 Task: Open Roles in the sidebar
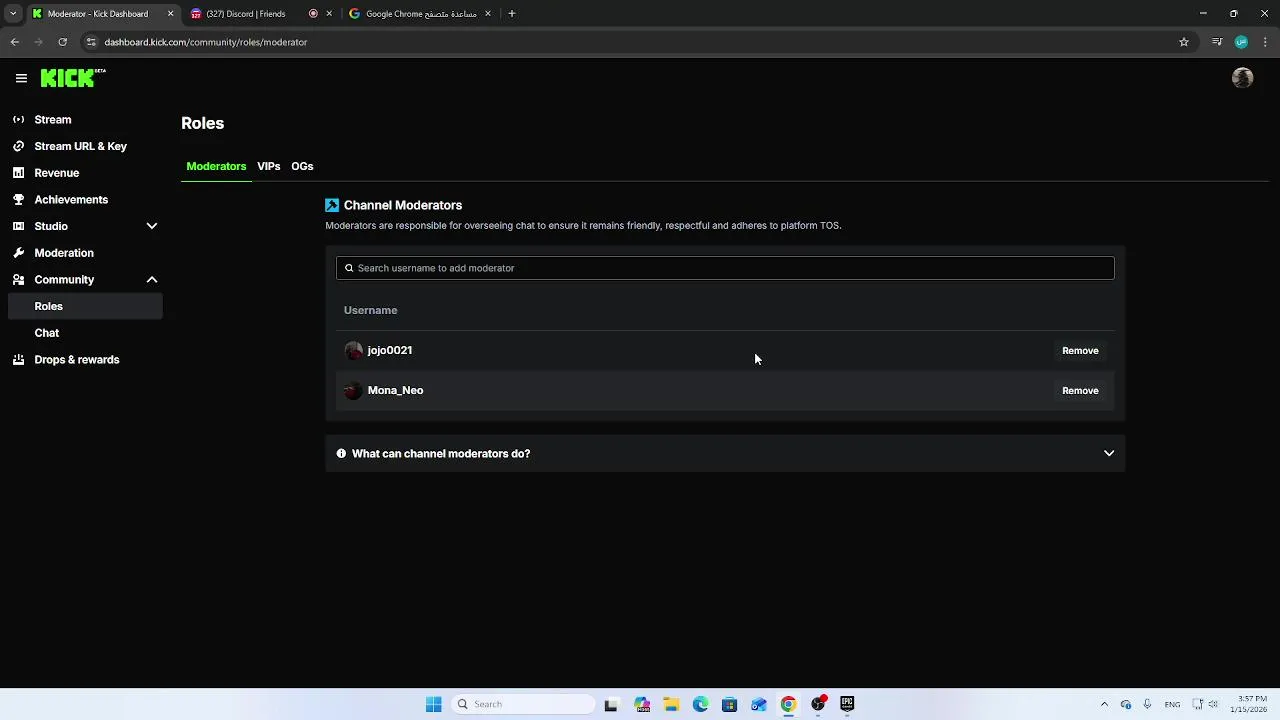click(x=85, y=306)
